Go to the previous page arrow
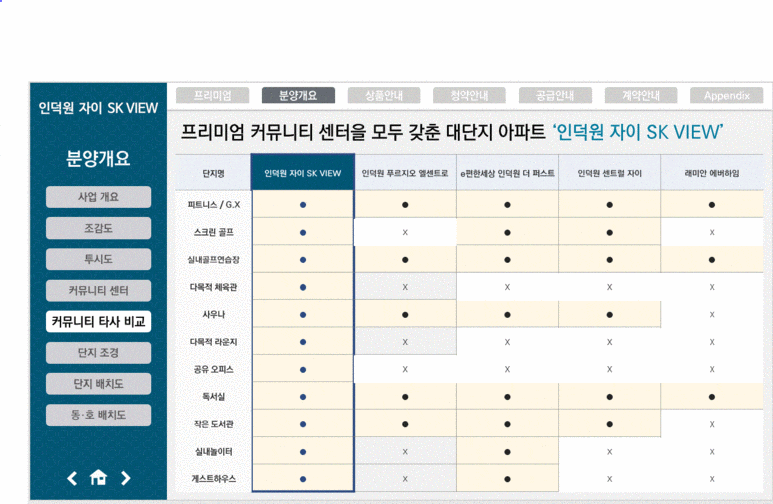The width and height of the screenshot is (773, 504). point(72,478)
